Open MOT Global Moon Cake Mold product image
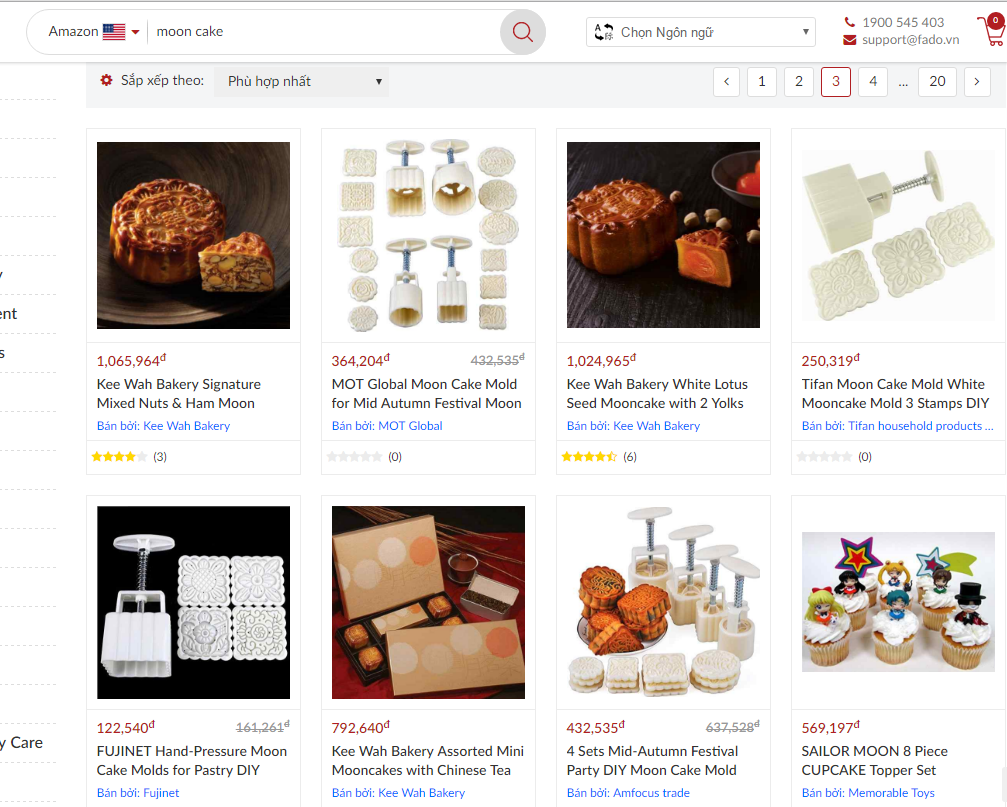The height and width of the screenshot is (807, 1007). pyautogui.click(x=428, y=236)
